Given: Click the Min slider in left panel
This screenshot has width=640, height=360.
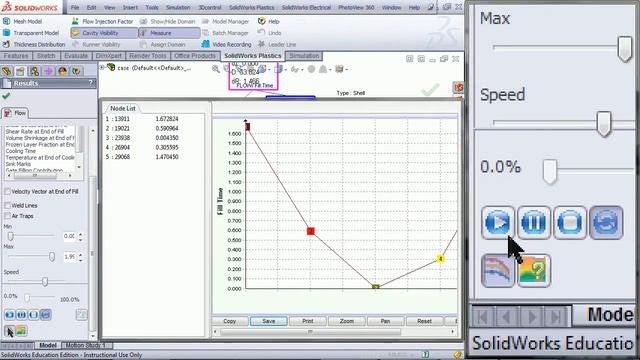Looking at the screenshot, I should pos(11,236).
